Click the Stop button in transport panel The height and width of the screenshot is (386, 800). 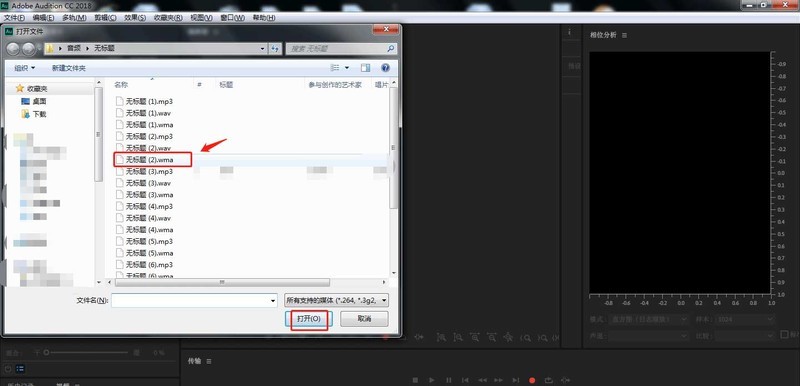(415, 380)
